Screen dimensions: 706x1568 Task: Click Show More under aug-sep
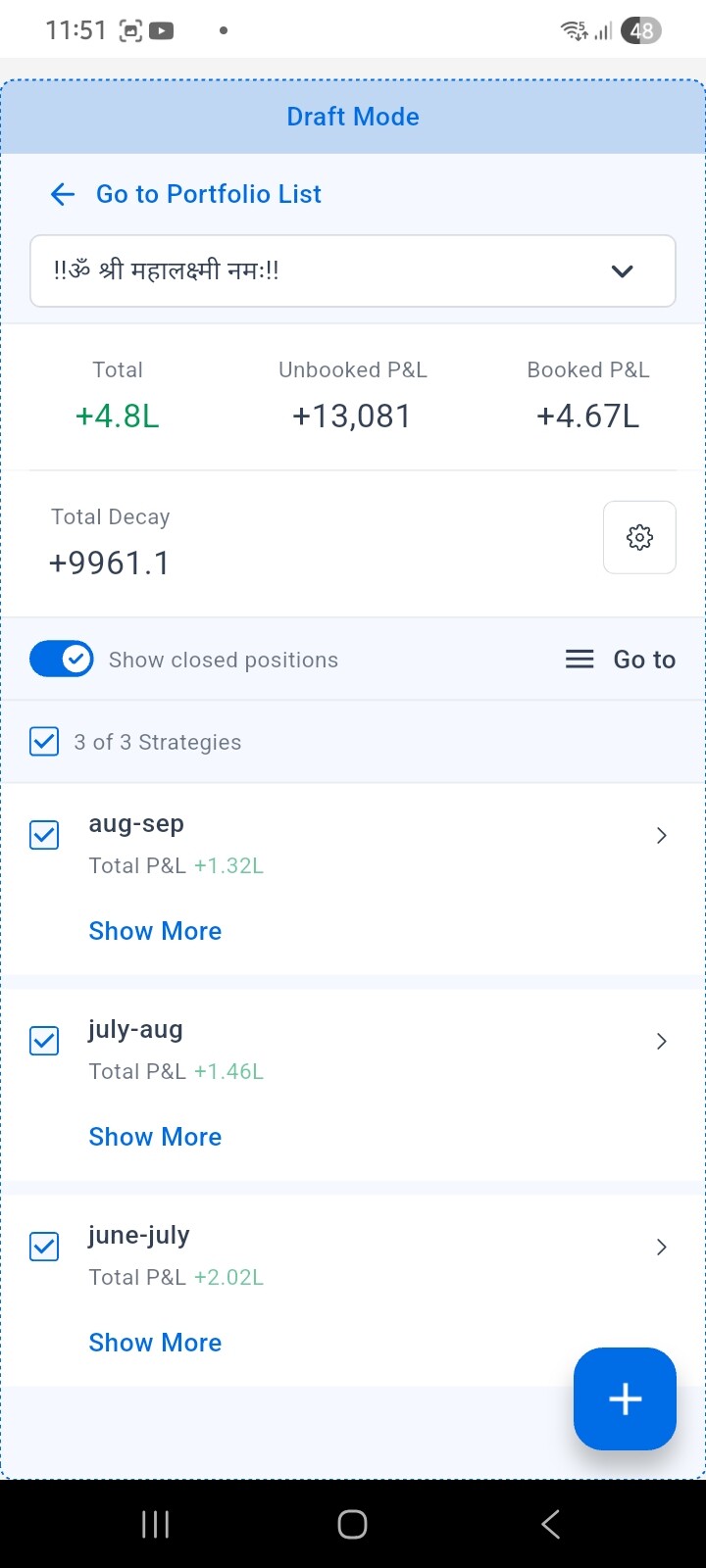pyautogui.click(x=155, y=931)
